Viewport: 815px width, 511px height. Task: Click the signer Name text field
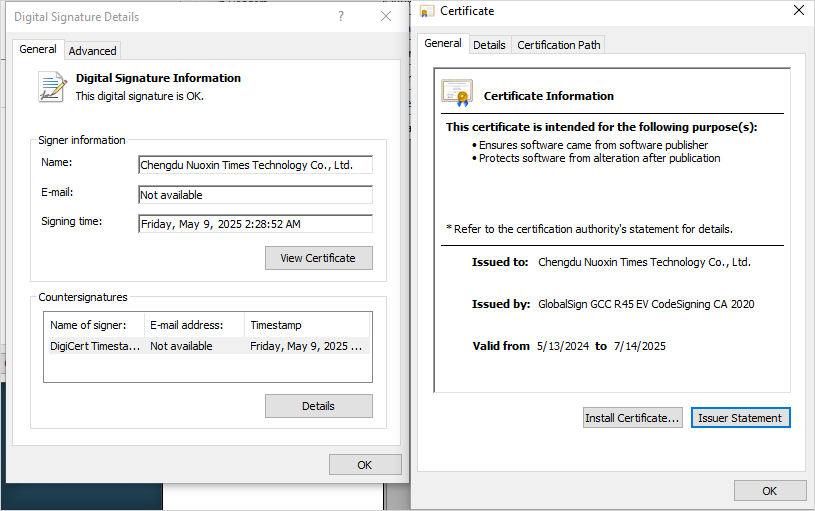coord(255,166)
